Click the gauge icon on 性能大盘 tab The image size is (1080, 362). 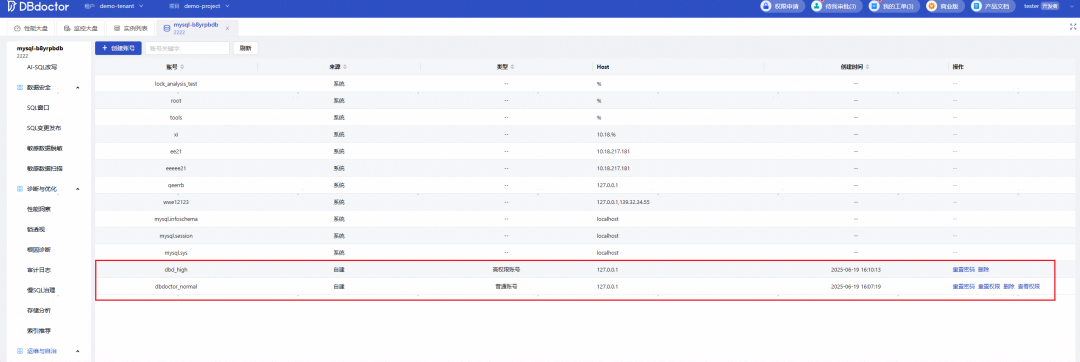[17, 28]
